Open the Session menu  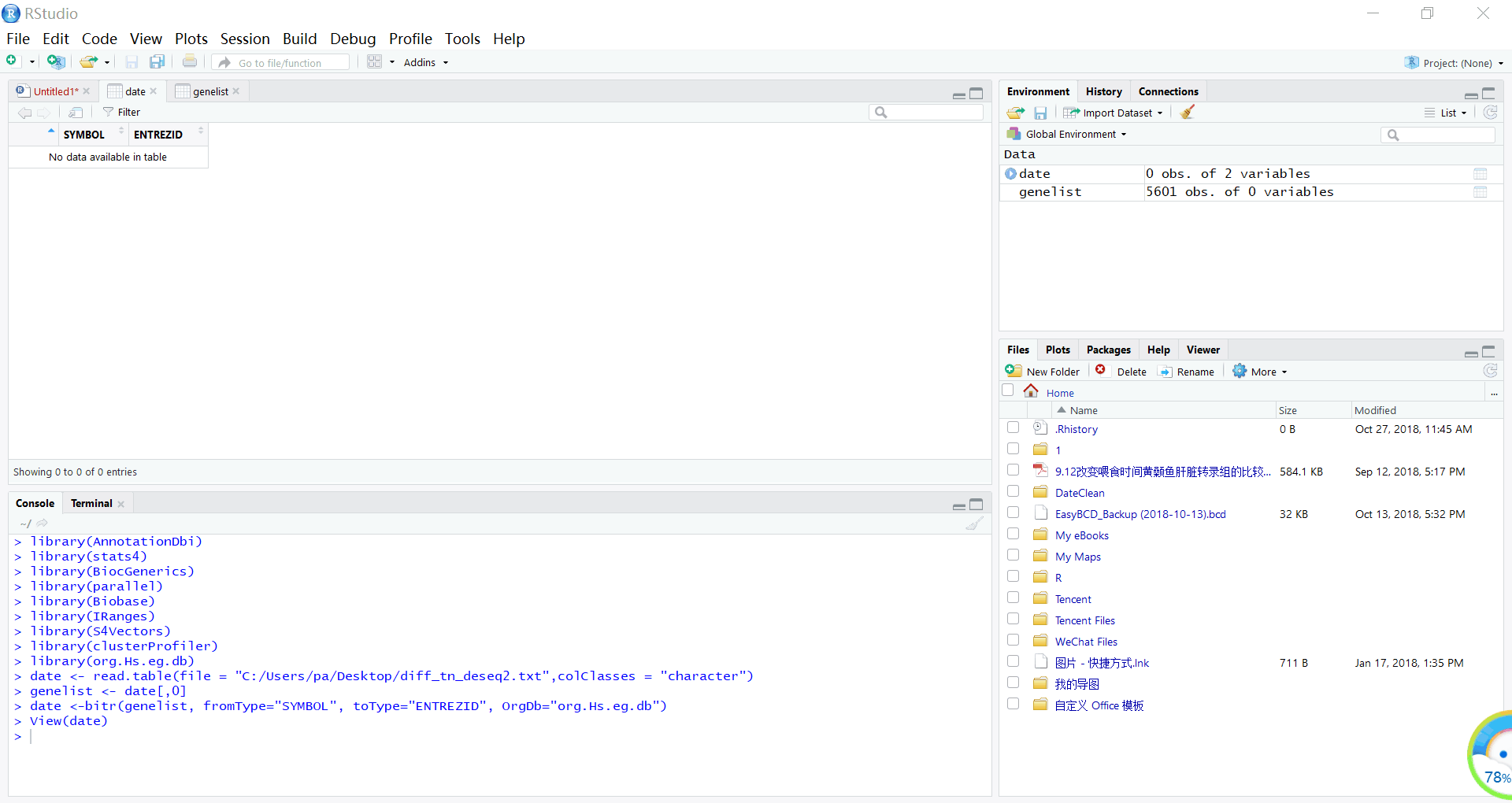click(244, 39)
